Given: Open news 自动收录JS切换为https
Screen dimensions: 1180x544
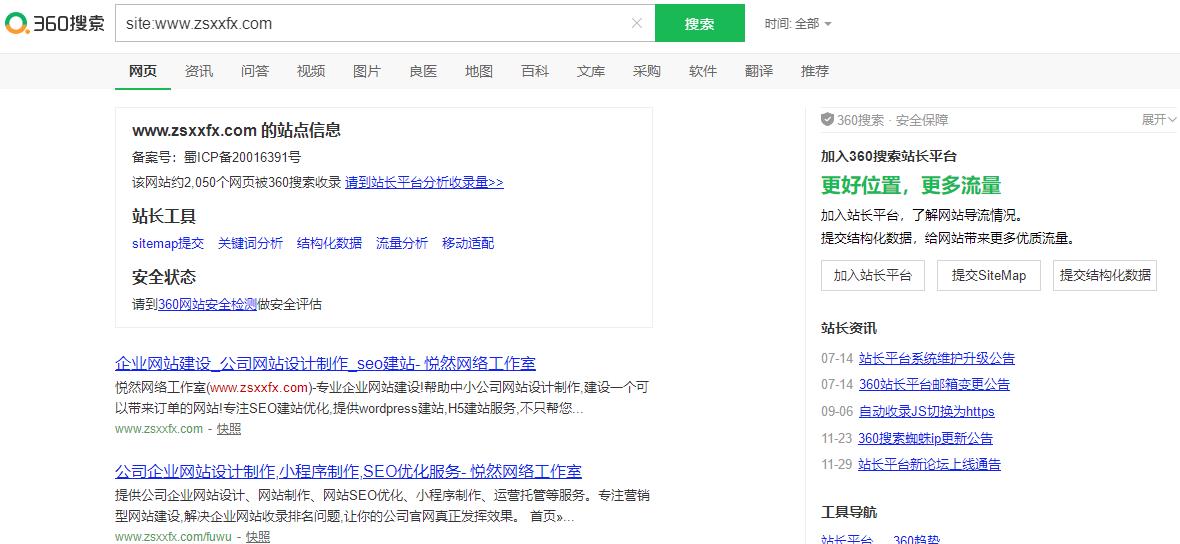Looking at the screenshot, I should [x=926, y=412].
